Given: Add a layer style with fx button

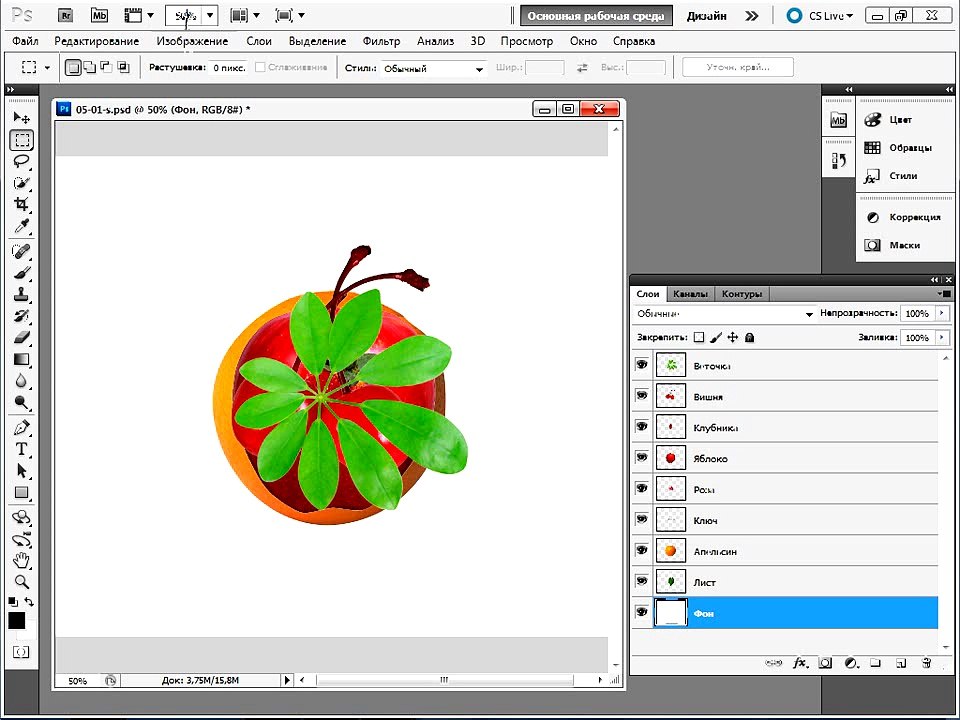Looking at the screenshot, I should [x=800, y=663].
